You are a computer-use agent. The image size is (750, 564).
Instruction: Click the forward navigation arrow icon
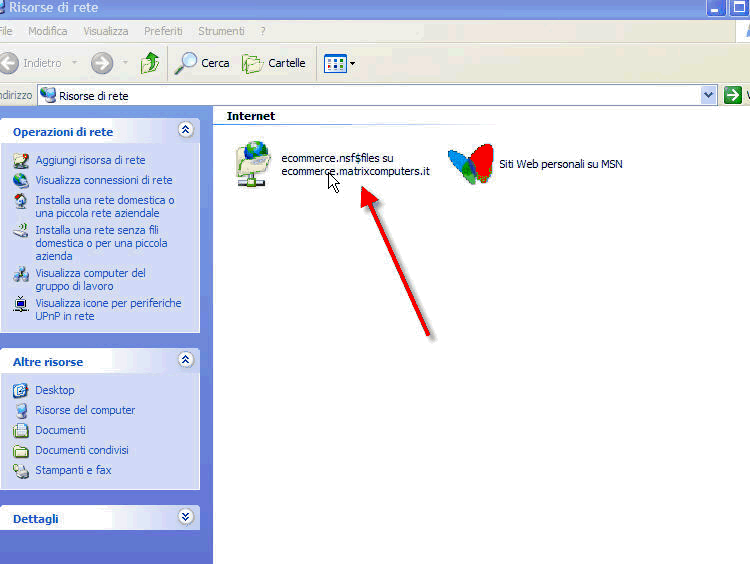pos(102,63)
